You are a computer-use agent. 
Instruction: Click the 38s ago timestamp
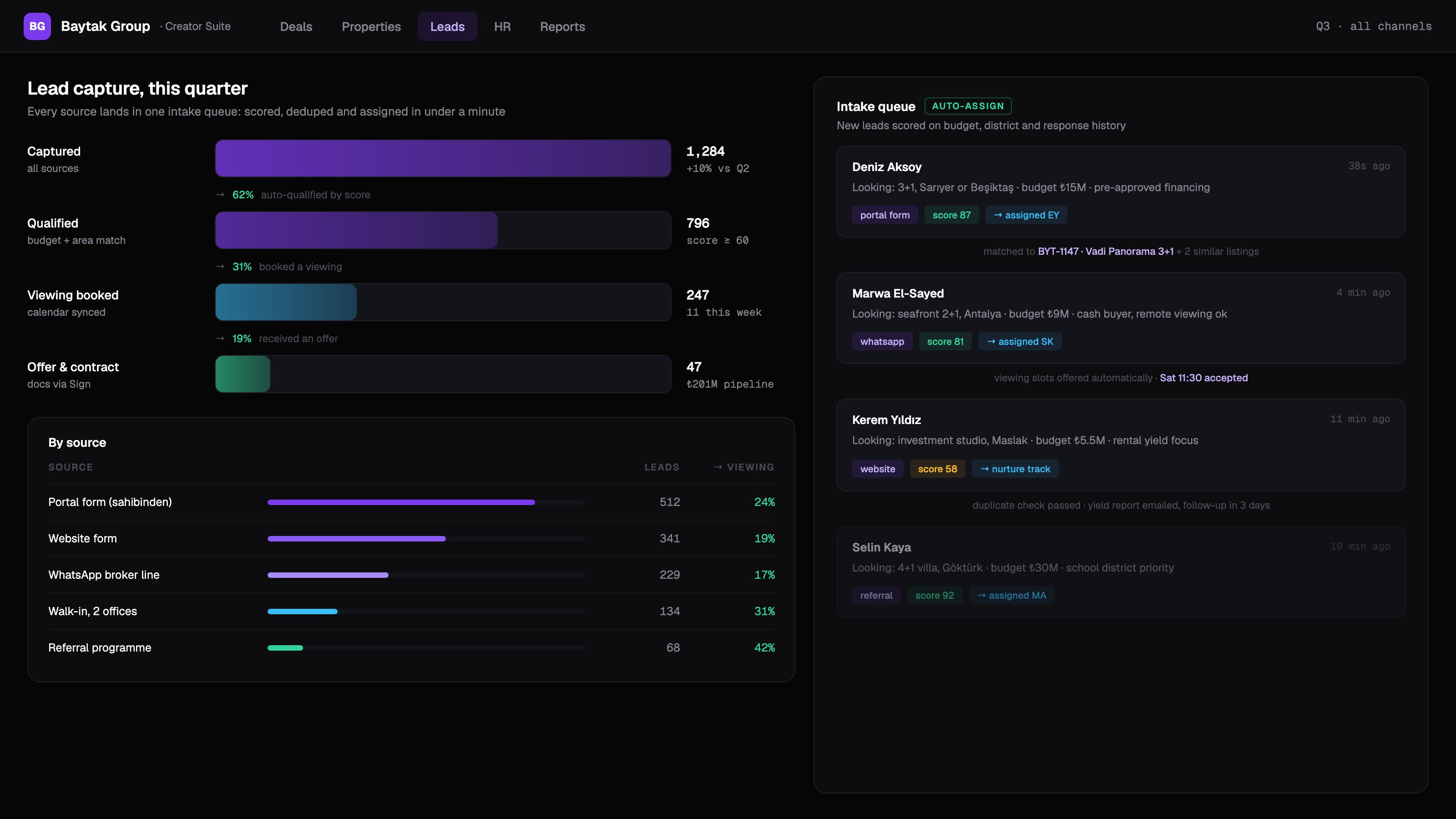(1369, 166)
